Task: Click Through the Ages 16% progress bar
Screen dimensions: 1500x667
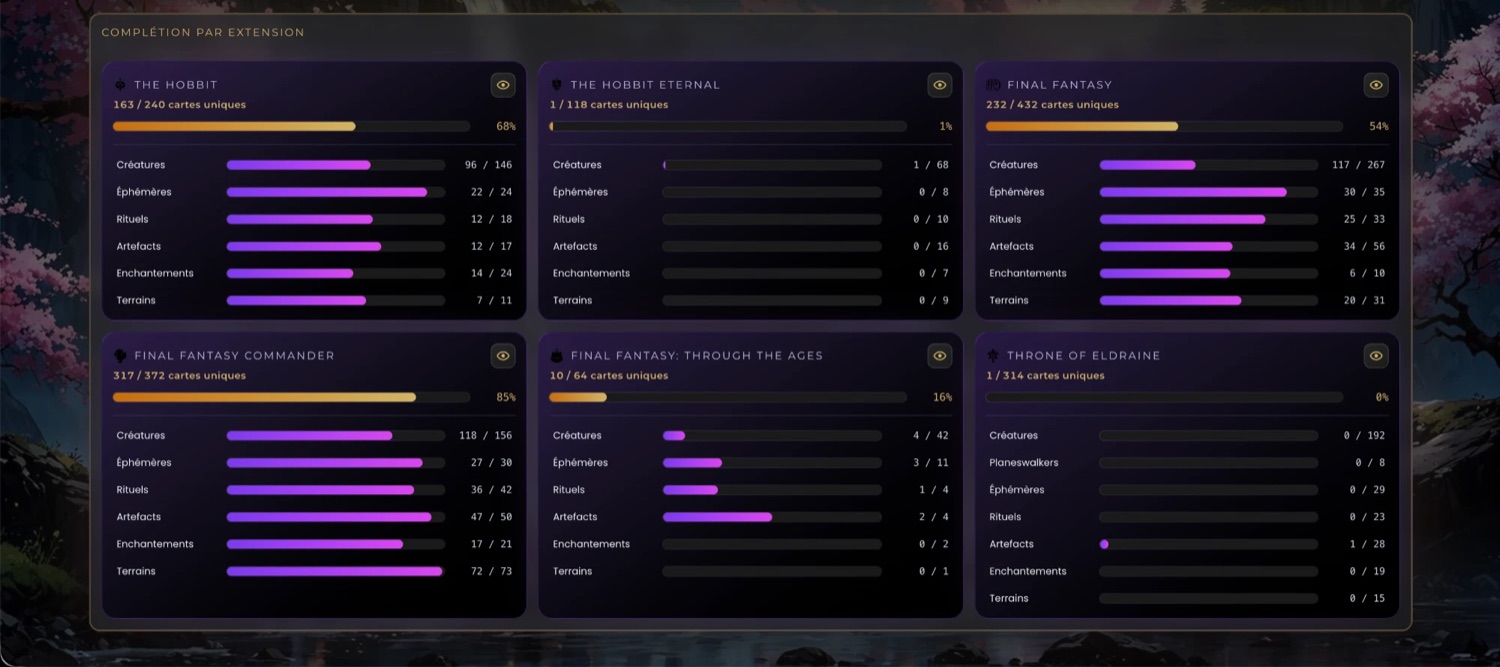Action: (728, 398)
